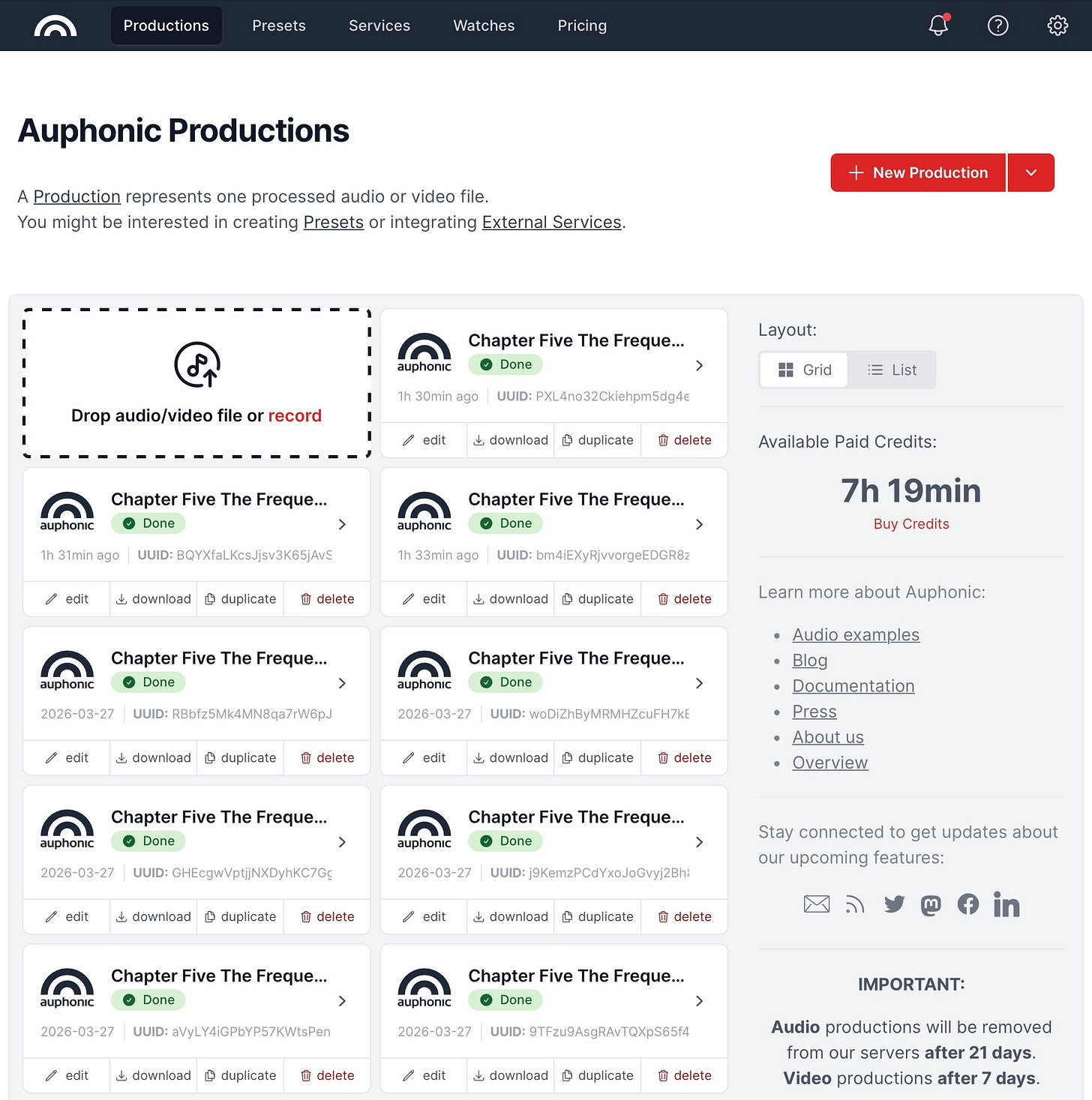Open the Mastodon icon
This screenshot has height=1100, width=1092.
point(931,905)
